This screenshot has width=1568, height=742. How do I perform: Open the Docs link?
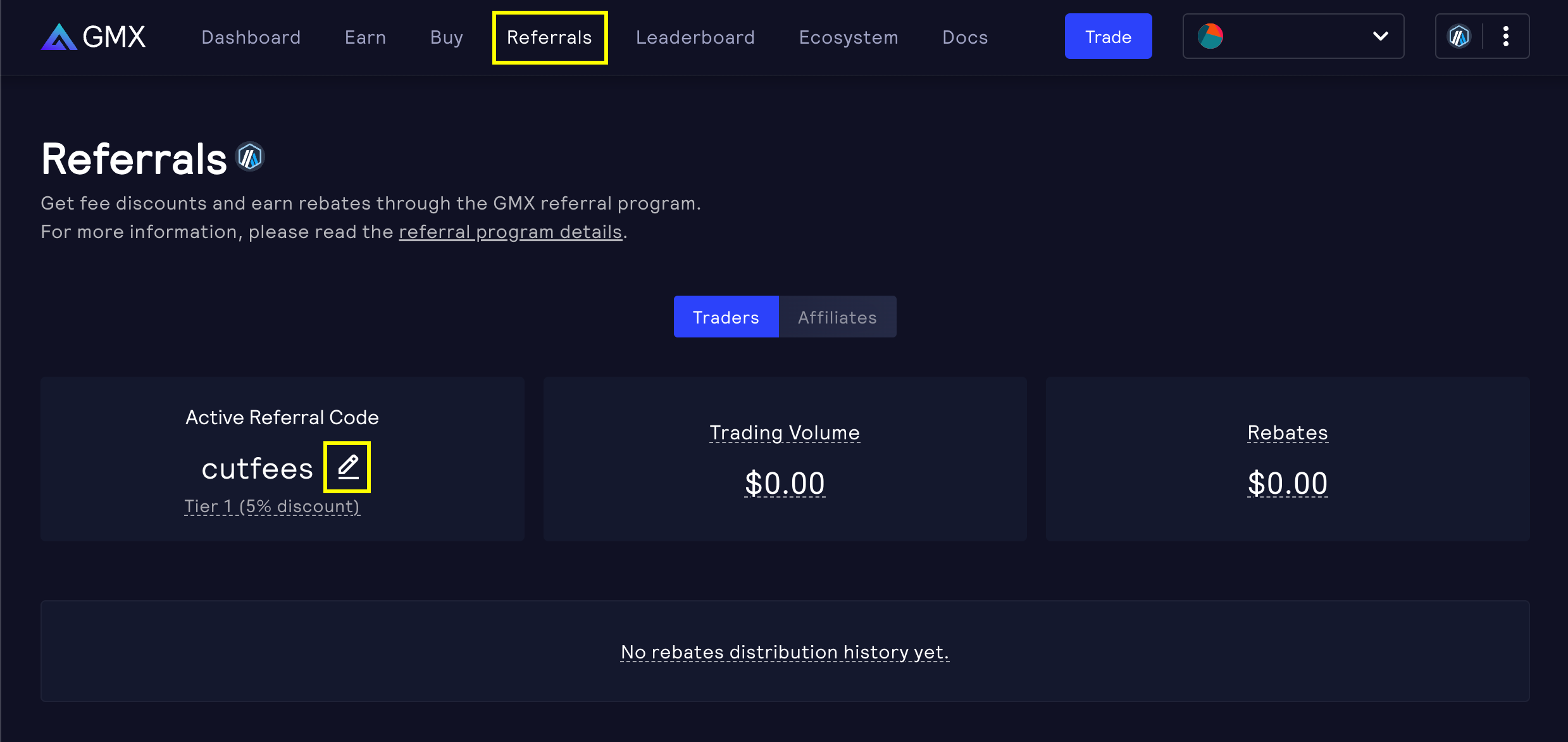click(x=965, y=37)
